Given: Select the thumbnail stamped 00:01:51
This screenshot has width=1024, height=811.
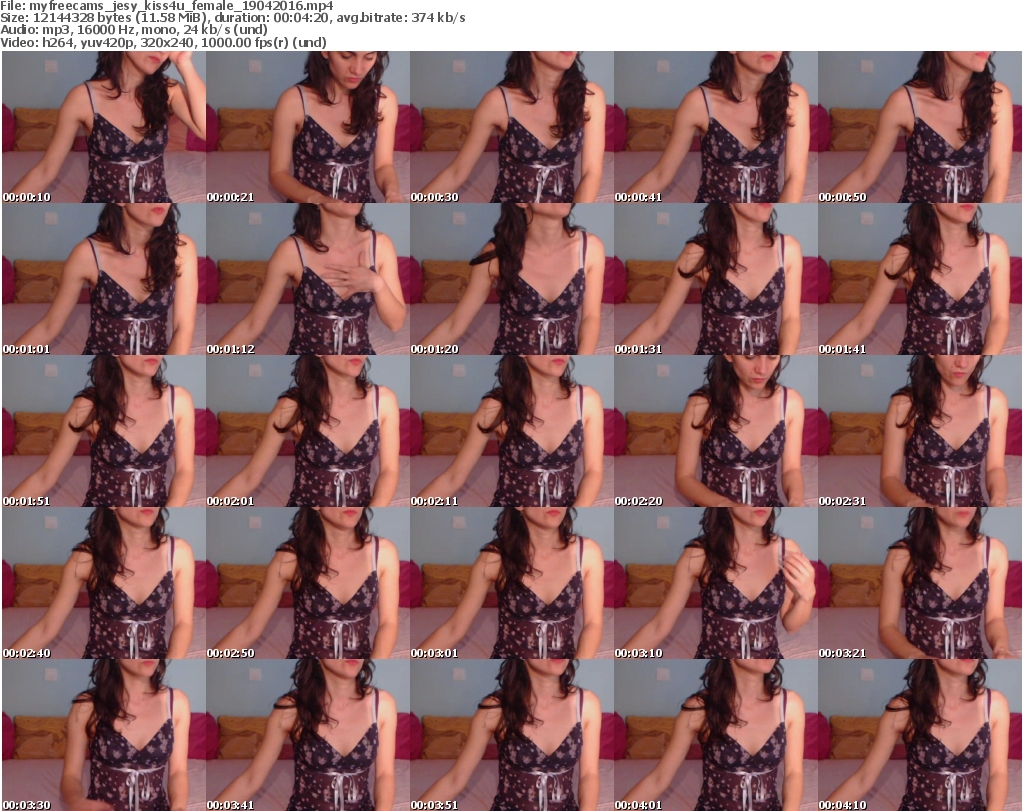Looking at the screenshot, I should pos(104,431).
